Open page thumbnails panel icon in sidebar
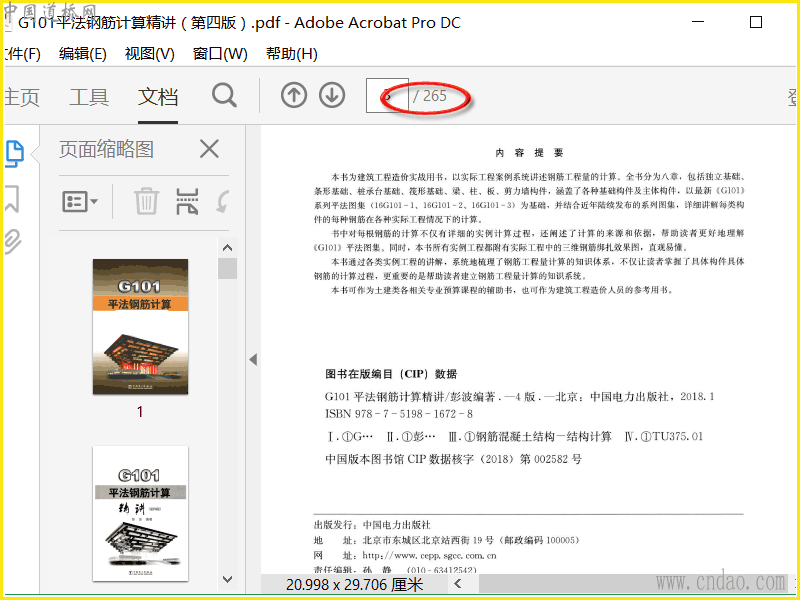The image size is (800, 600). coord(15,154)
